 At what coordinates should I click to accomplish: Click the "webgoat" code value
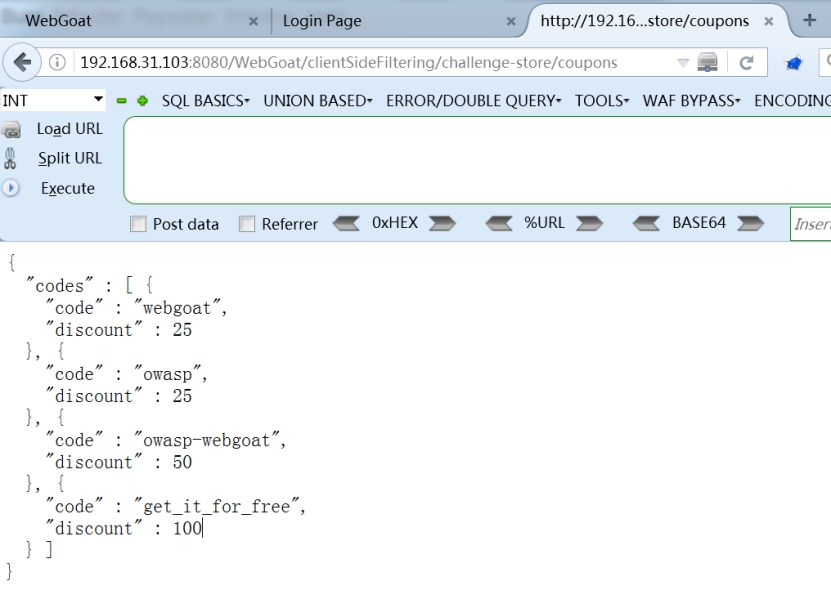(x=177, y=307)
